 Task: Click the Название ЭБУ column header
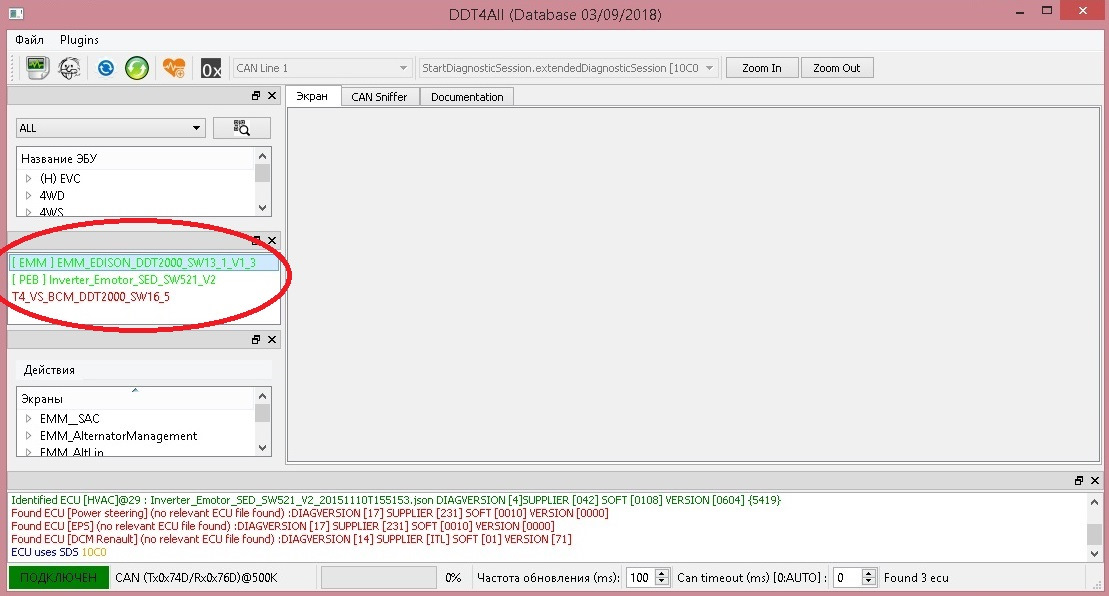(x=135, y=158)
